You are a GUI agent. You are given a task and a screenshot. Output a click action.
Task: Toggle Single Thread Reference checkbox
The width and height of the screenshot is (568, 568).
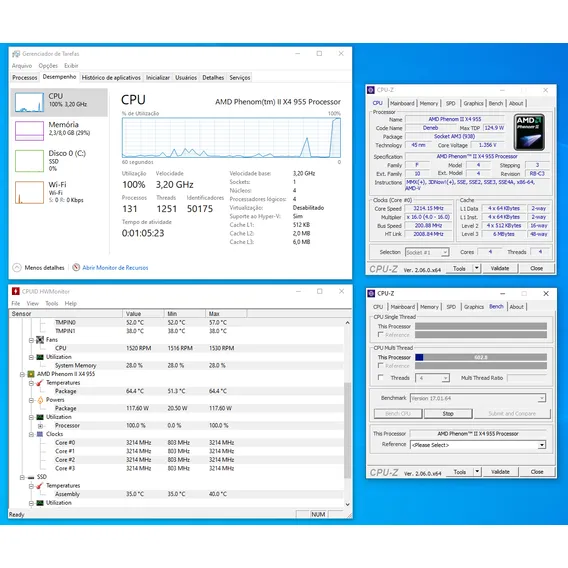[380, 334]
